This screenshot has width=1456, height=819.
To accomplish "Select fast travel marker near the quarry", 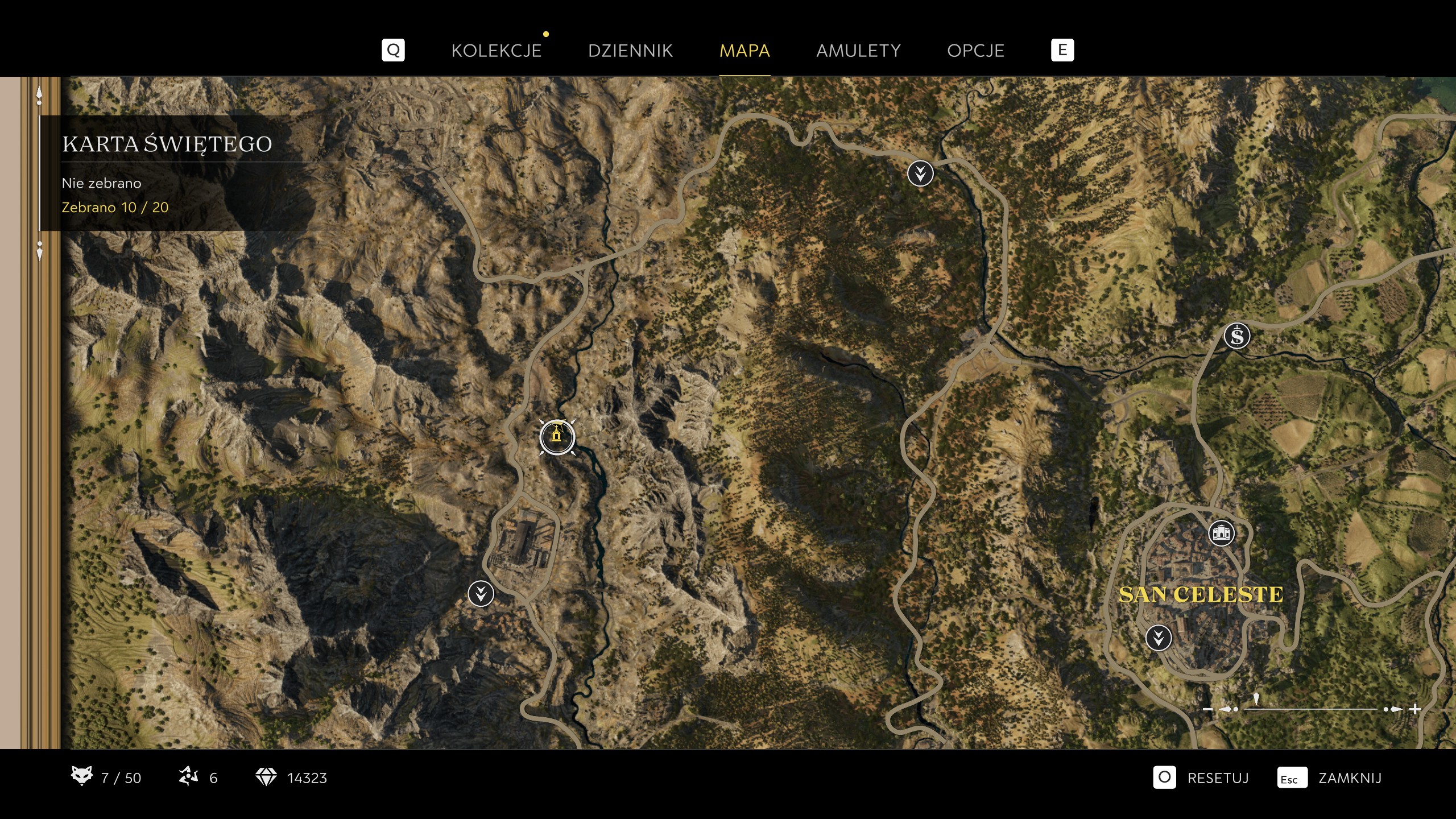I will (x=481, y=594).
